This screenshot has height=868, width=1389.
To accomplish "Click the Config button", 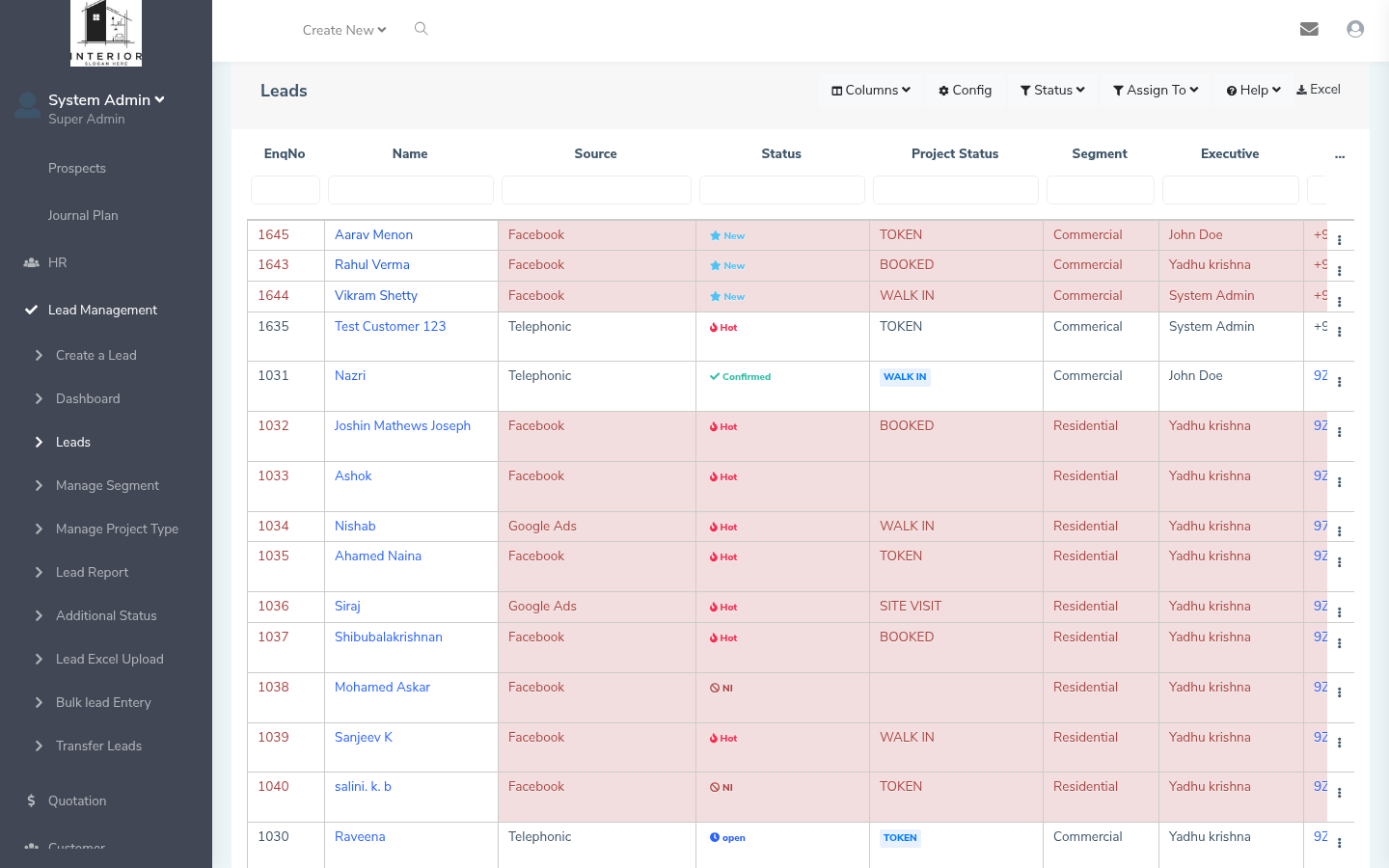I will [x=965, y=90].
